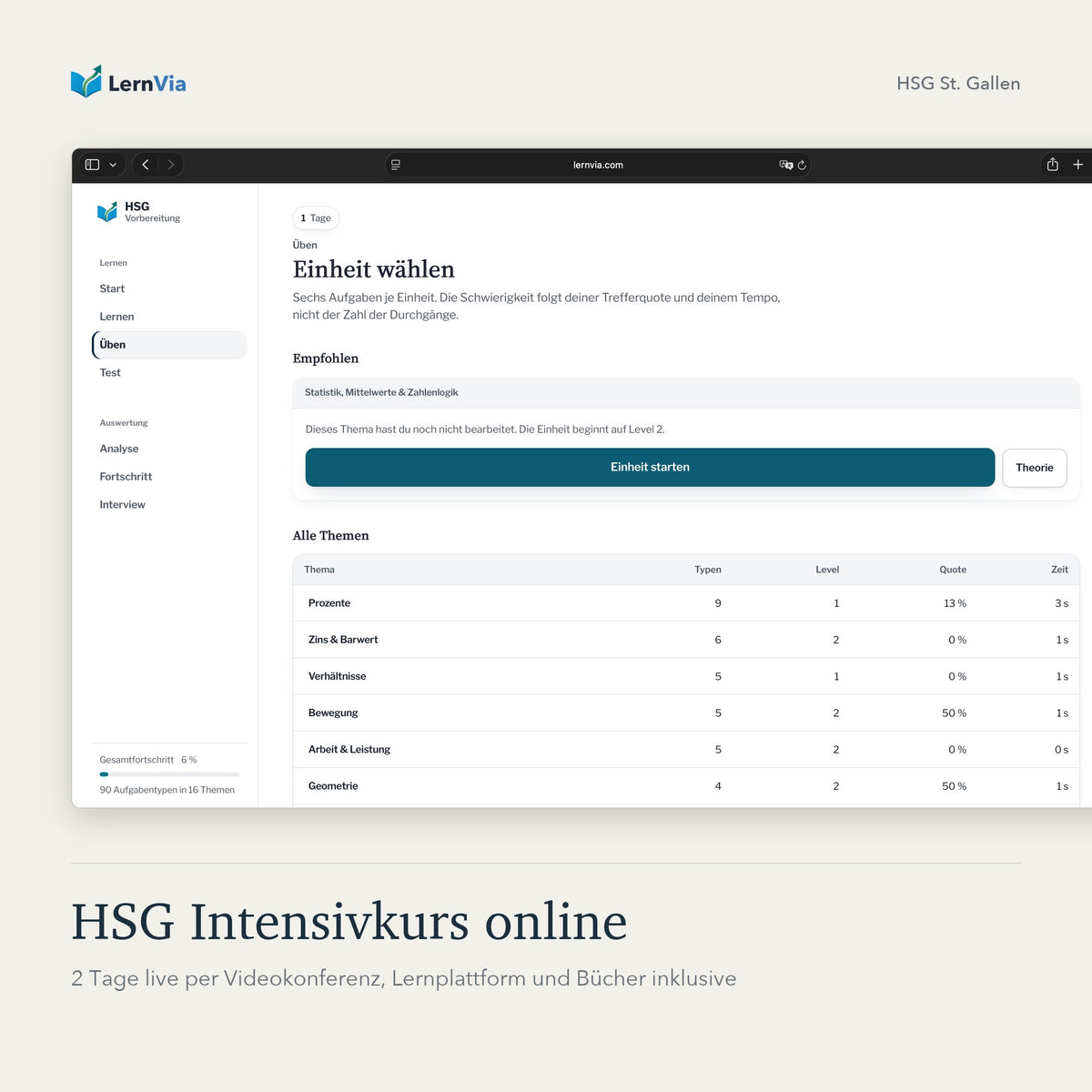
Task: Open Start in the sidebar
Action: pyautogui.click(x=112, y=288)
